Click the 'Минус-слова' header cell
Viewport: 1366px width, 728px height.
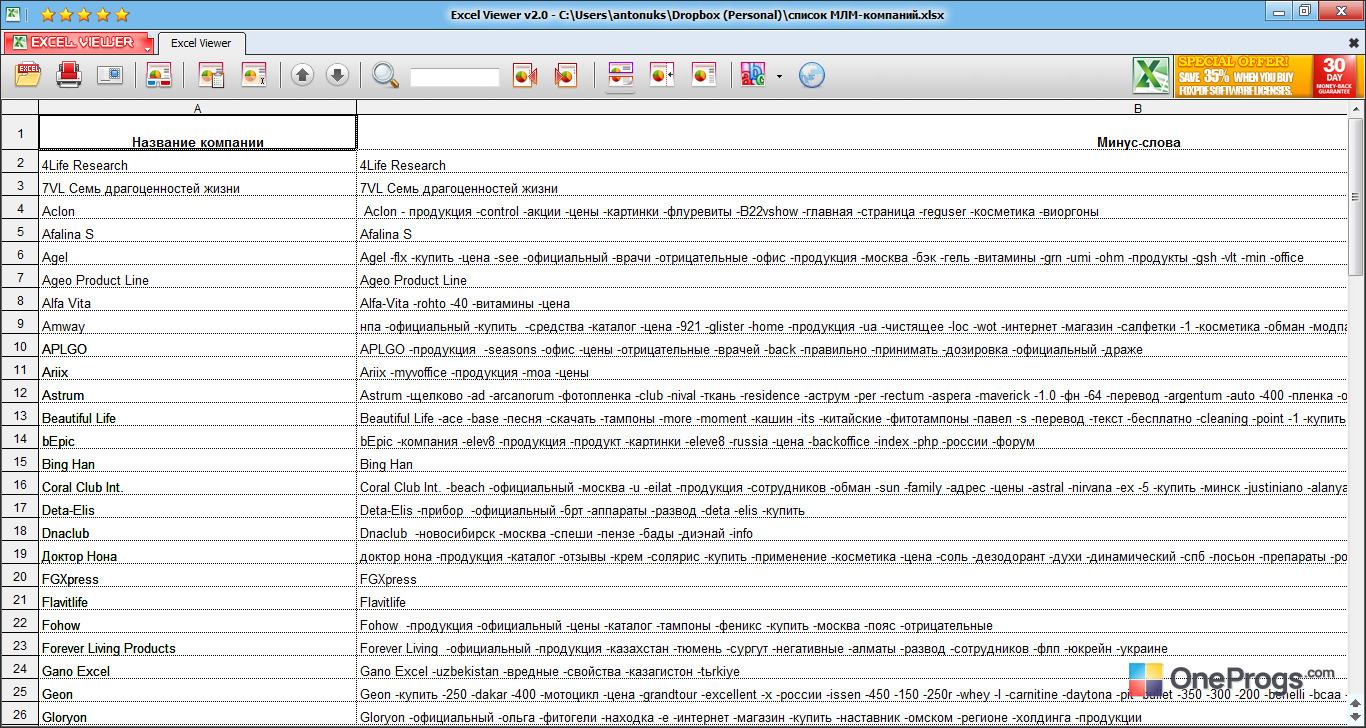tap(851, 133)
